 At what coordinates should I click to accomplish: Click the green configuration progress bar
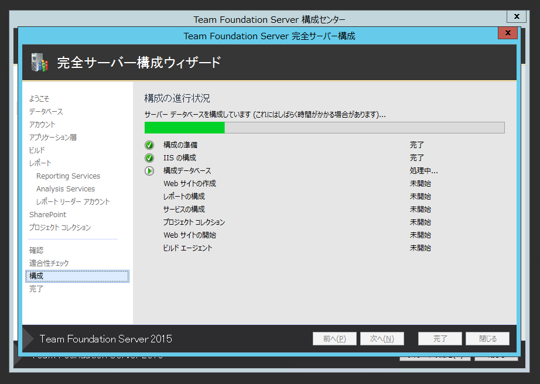(324, 127)
